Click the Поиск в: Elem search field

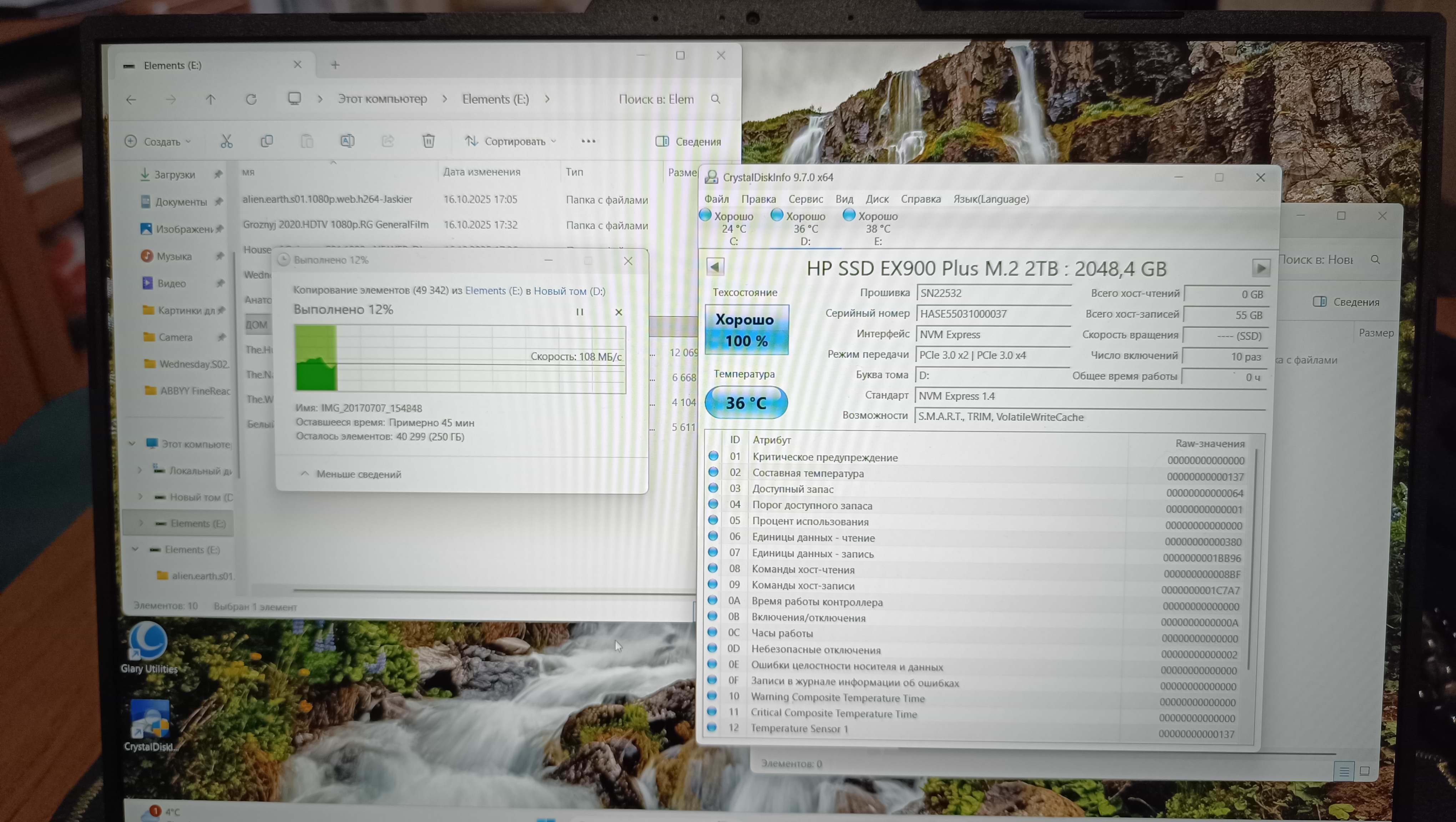tap(656, 100)
